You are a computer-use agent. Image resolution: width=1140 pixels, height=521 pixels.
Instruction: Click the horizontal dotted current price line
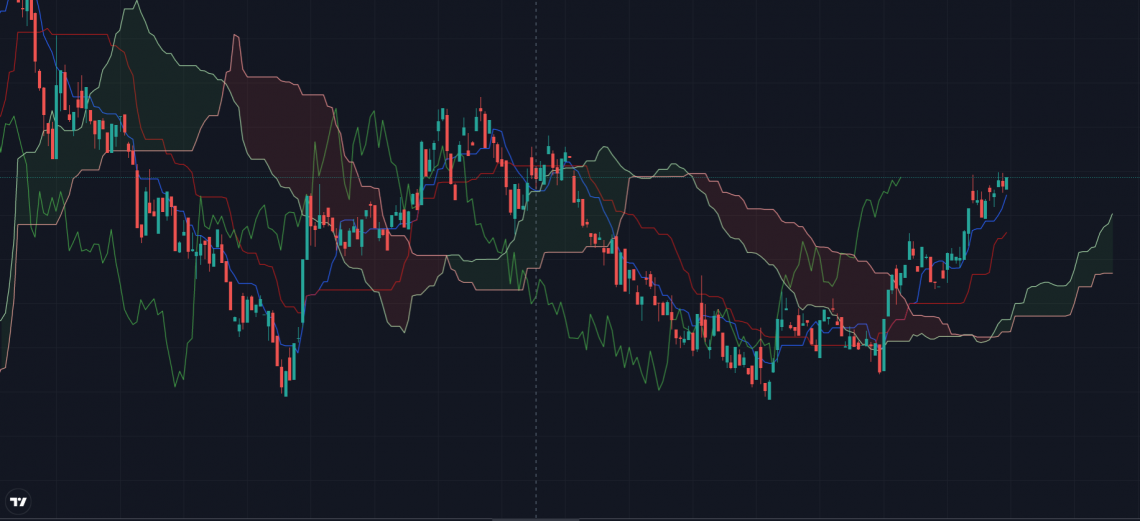(x=700, y=177)
